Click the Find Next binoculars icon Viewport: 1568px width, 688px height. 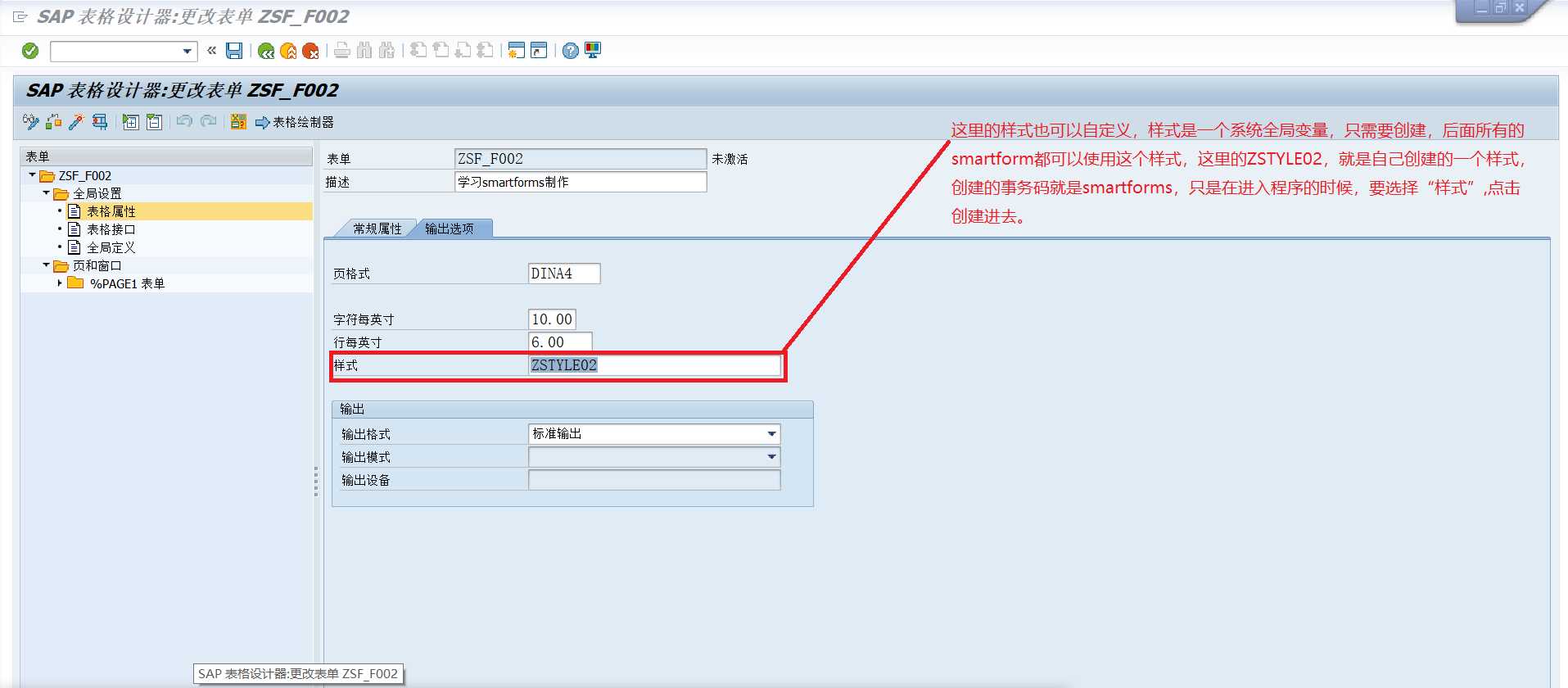387,51
